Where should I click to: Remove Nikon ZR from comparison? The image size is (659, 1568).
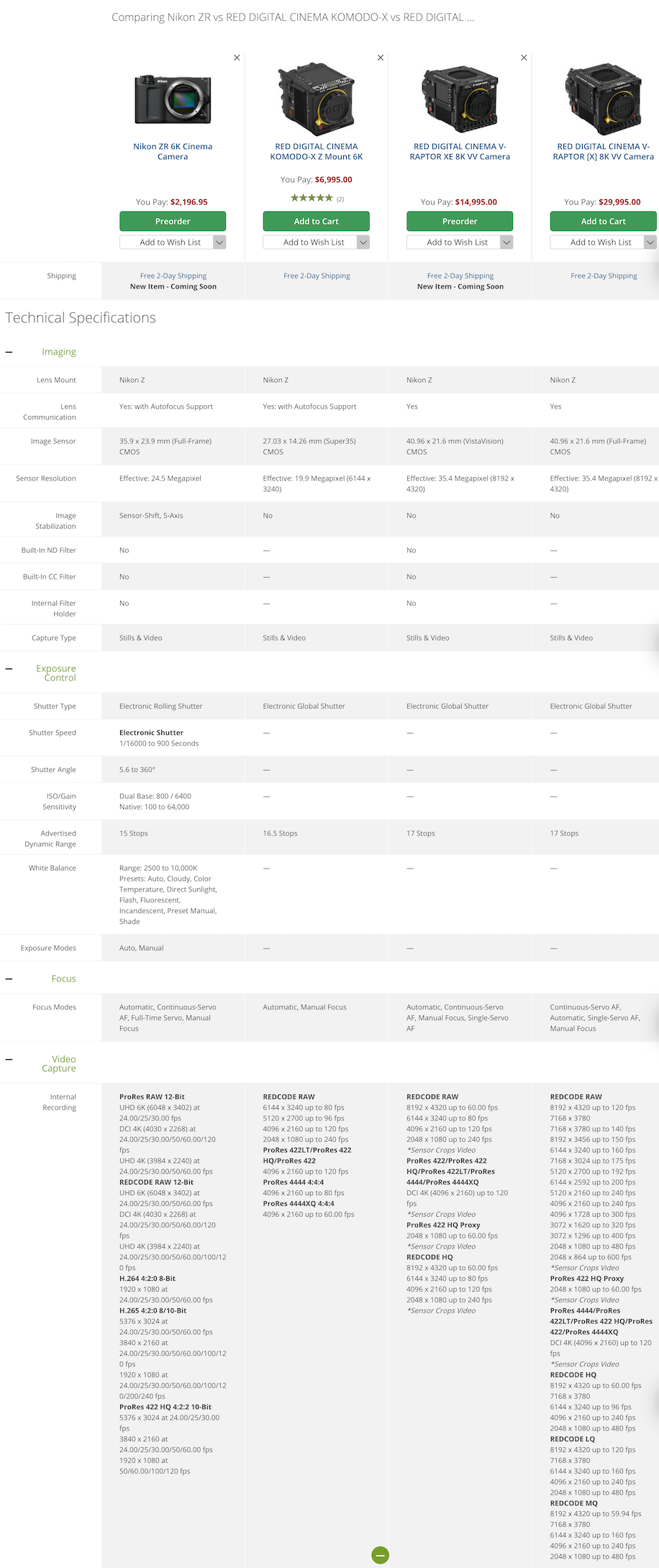(x=237, y=58)
